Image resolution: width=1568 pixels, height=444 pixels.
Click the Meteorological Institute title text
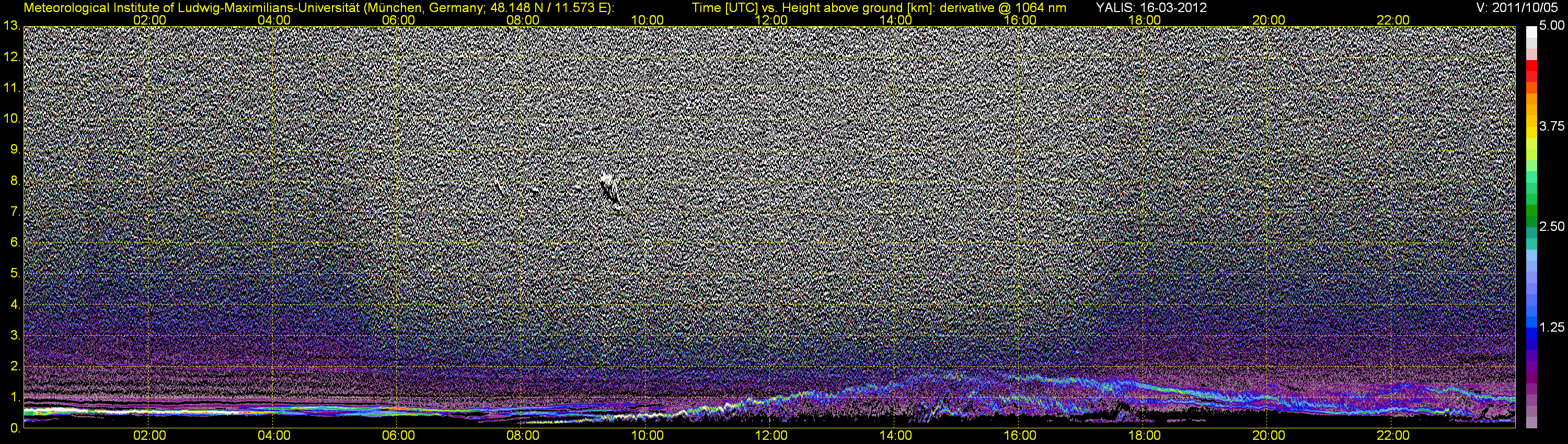[x=319, y=8]
